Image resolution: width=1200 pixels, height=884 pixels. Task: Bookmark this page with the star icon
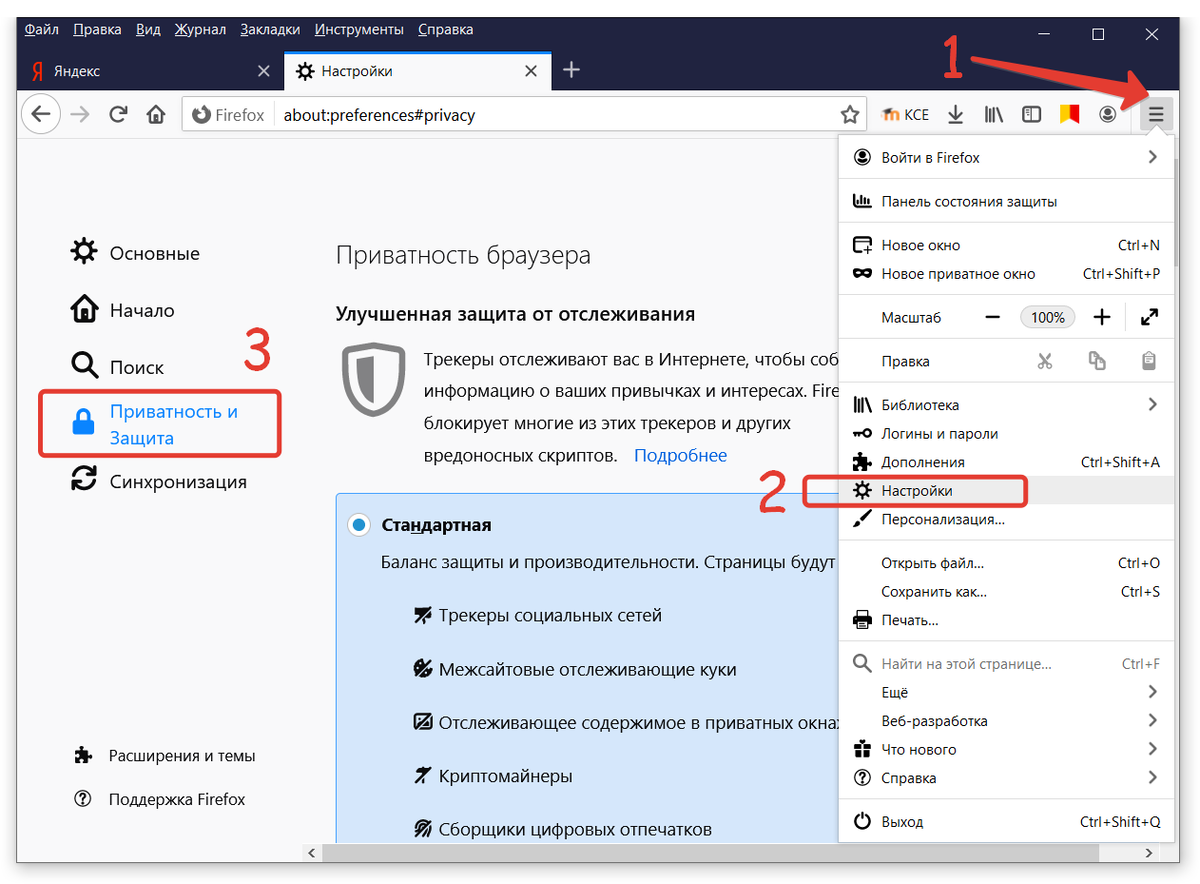pyautogui.click(x=849, y=115)
